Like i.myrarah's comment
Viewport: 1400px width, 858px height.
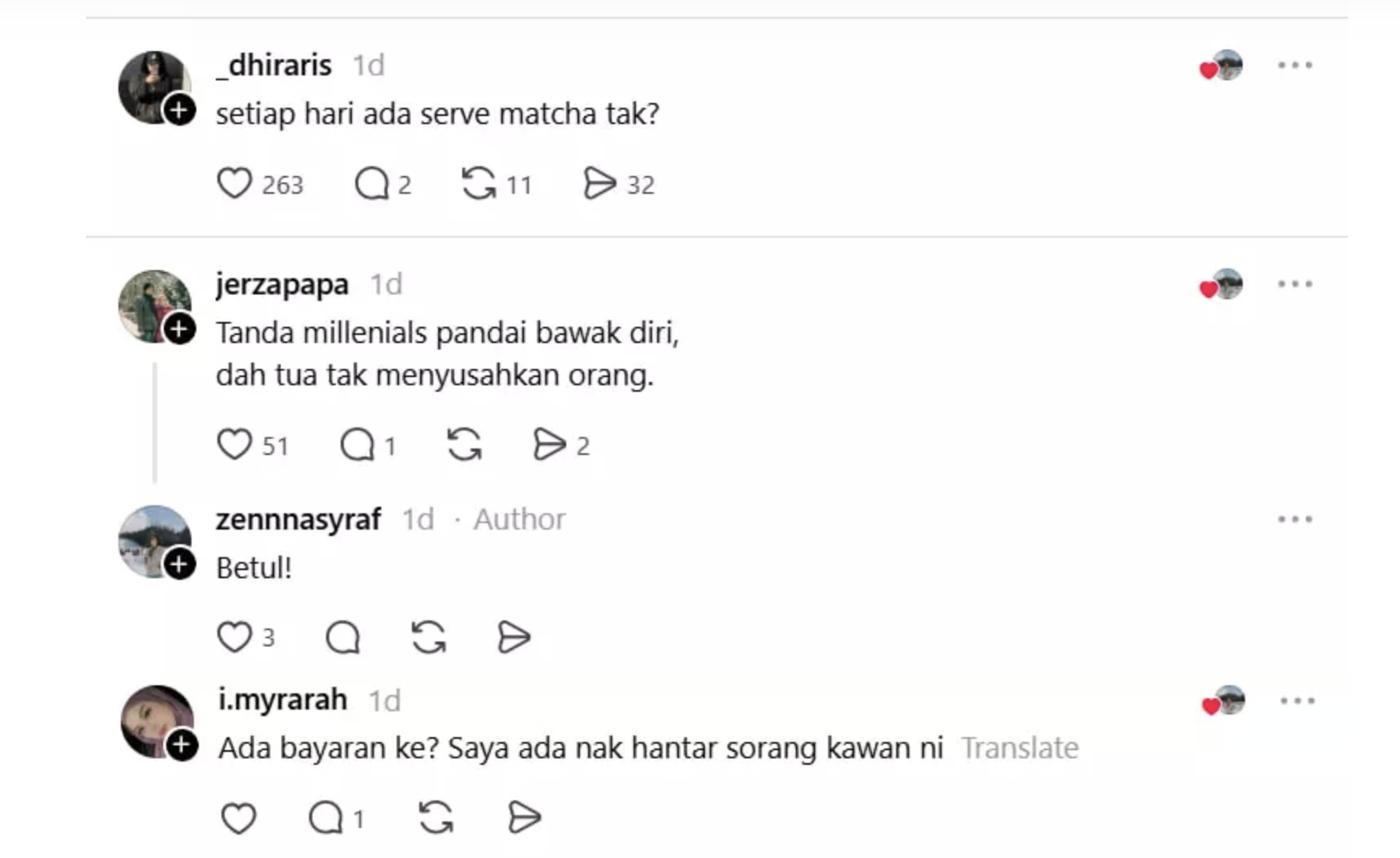click(x=238, y=817)
